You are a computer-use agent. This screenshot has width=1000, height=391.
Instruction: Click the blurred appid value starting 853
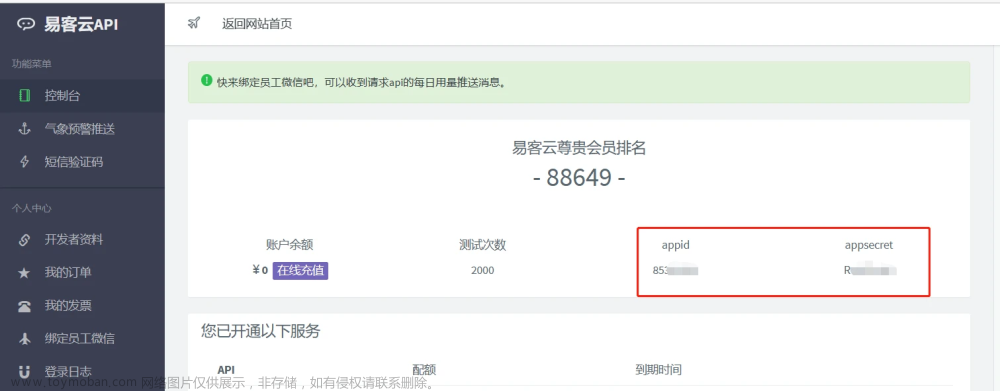pyautogui.click(x=675, y=270)
